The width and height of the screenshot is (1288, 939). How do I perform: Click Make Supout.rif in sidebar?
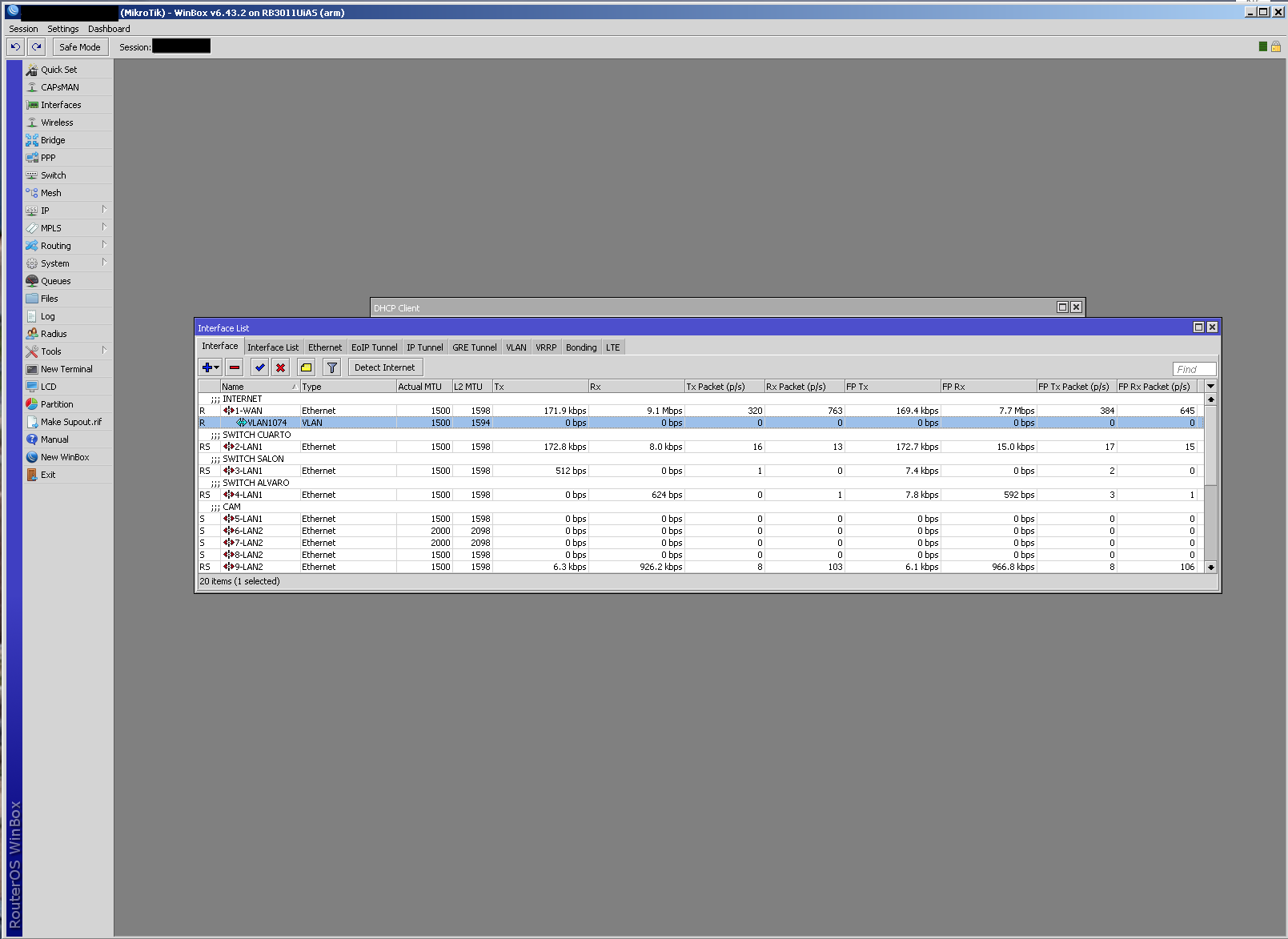click(68, 422)
